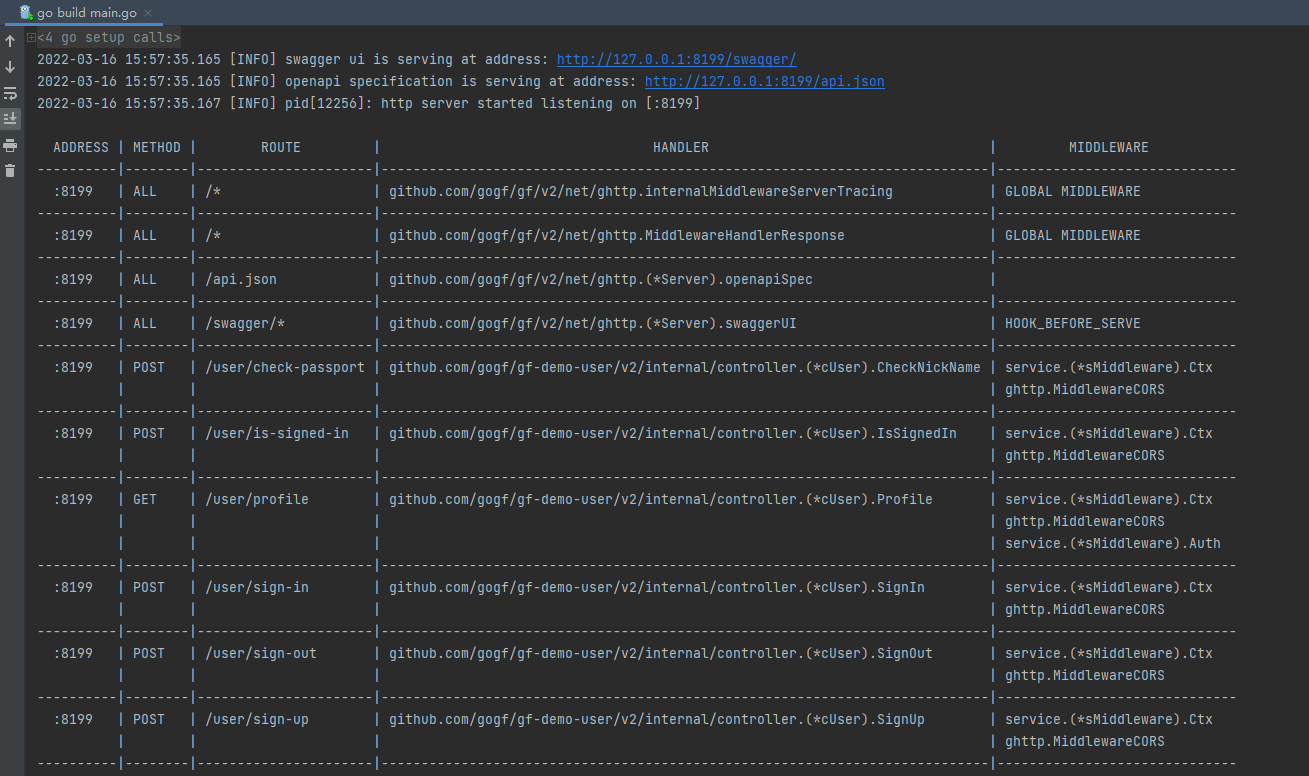1309x776 pixels.
Task: Expand the collapsed '<4 go setup calls>' node
Action: [33, 36]
